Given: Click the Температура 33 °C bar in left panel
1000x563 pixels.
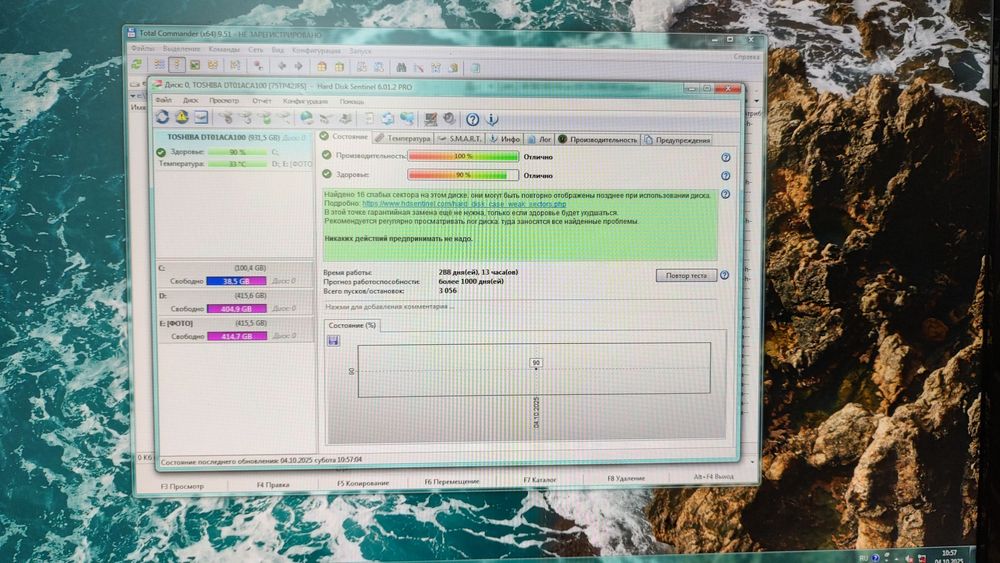Looking at the screenshot, I should coord(237,164).
